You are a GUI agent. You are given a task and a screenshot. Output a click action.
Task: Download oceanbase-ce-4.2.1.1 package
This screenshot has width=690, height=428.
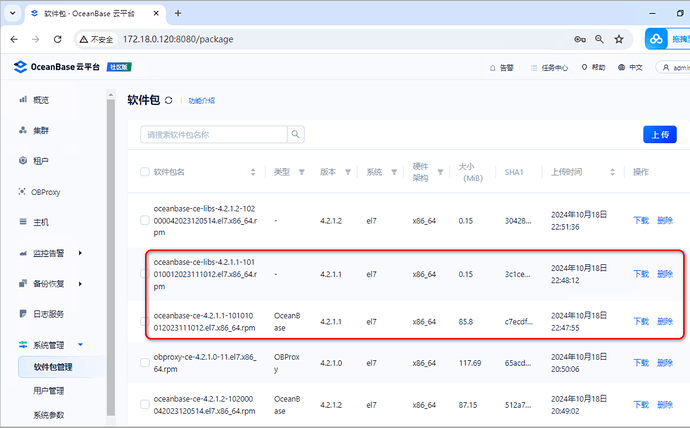(641, 322)
